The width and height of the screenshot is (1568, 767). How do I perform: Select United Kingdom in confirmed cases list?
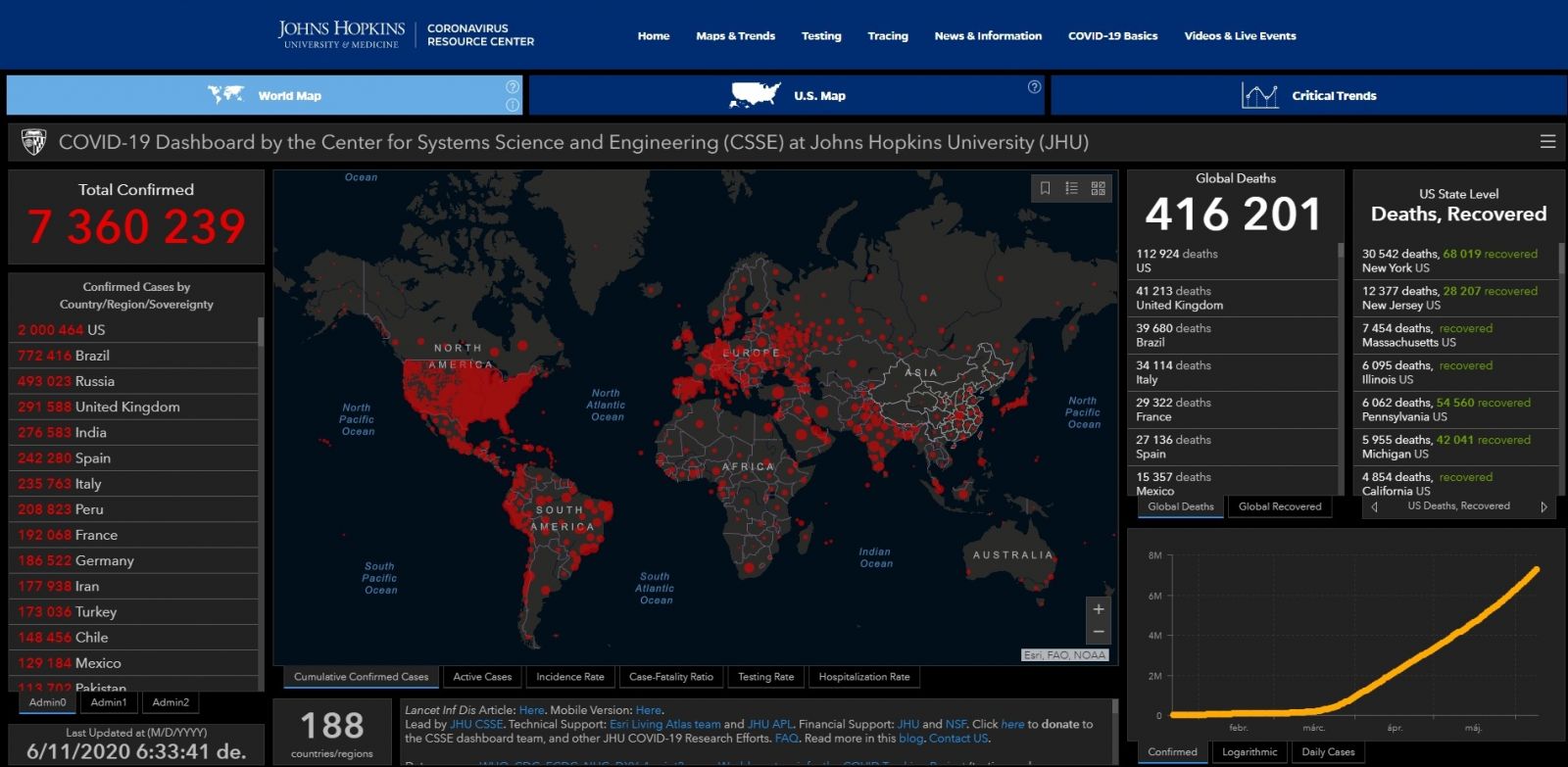[x=135, y=407]
